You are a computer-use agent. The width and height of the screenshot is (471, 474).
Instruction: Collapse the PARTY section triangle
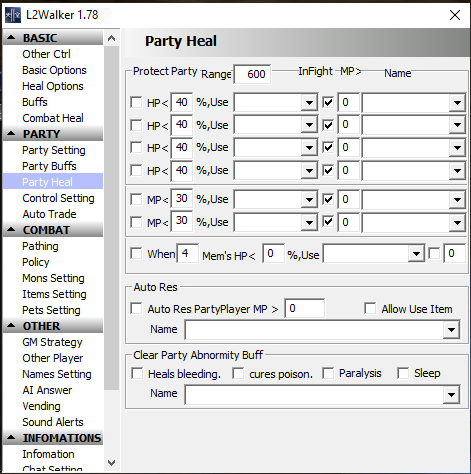pyautogui.click(x=11, y=134)
